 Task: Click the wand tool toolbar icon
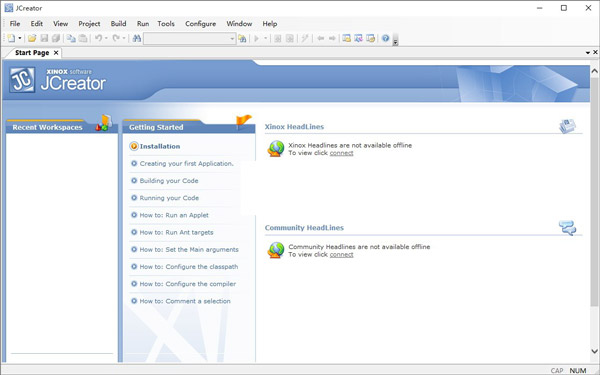point(305,38)
